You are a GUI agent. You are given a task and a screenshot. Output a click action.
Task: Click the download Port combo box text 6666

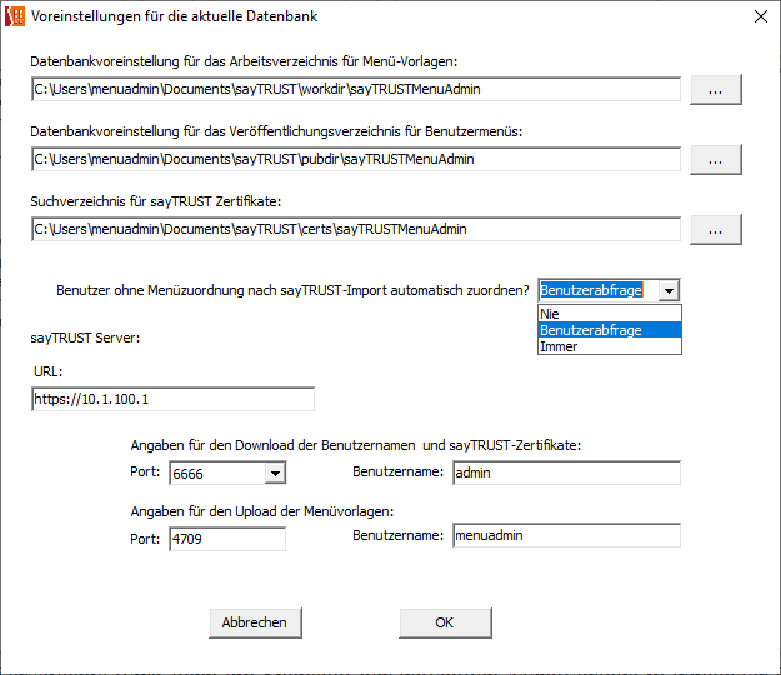coord(217,473)
